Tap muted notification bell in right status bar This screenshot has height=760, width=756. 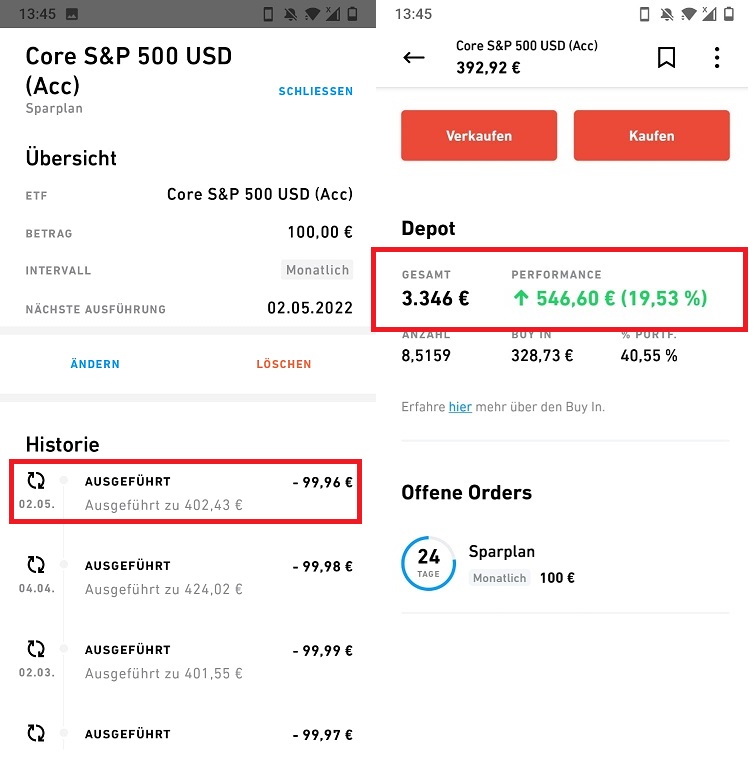pyautogui.click(x=667, y=15)
